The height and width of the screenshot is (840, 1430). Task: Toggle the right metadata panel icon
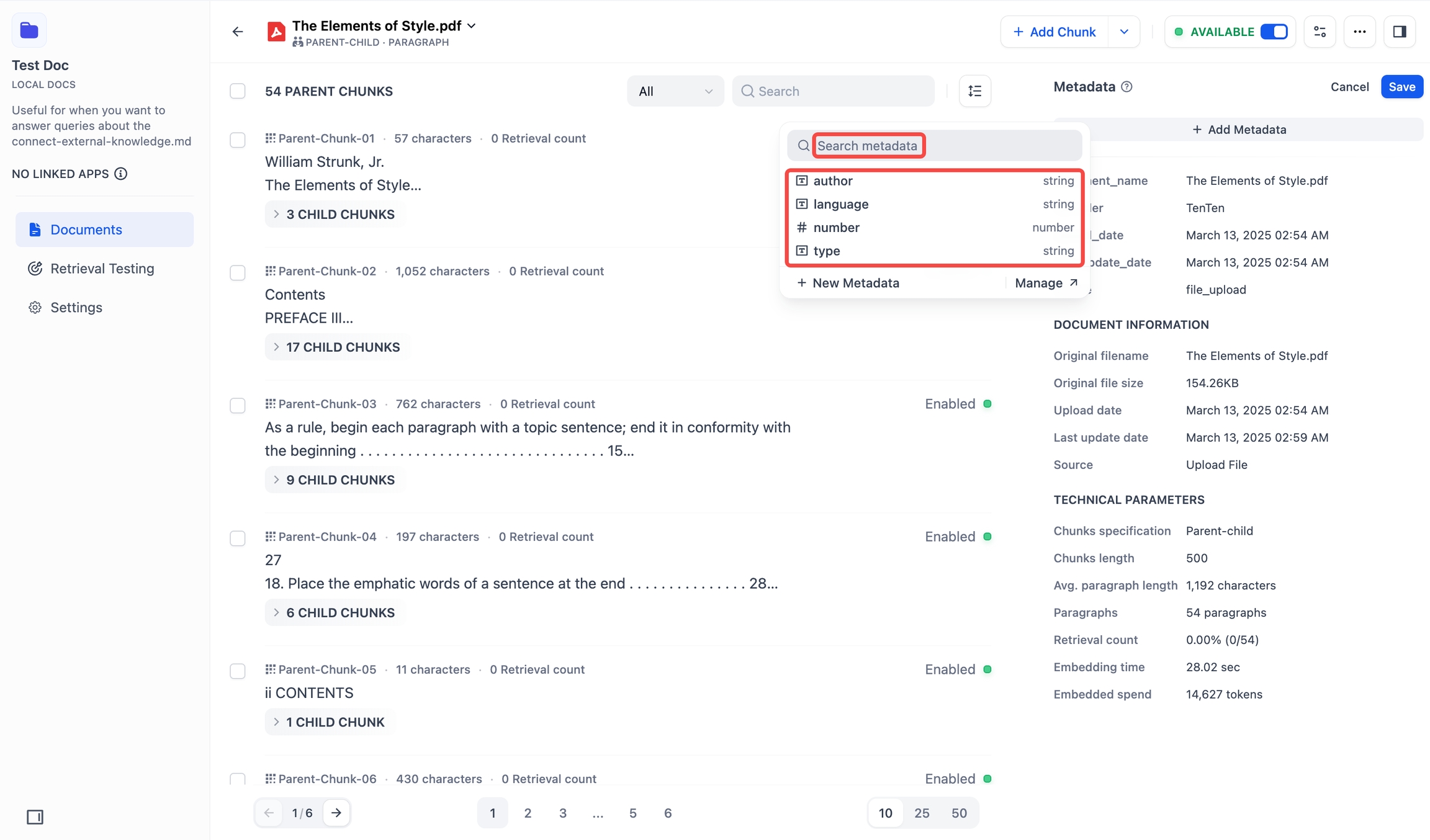point(1399,32)
